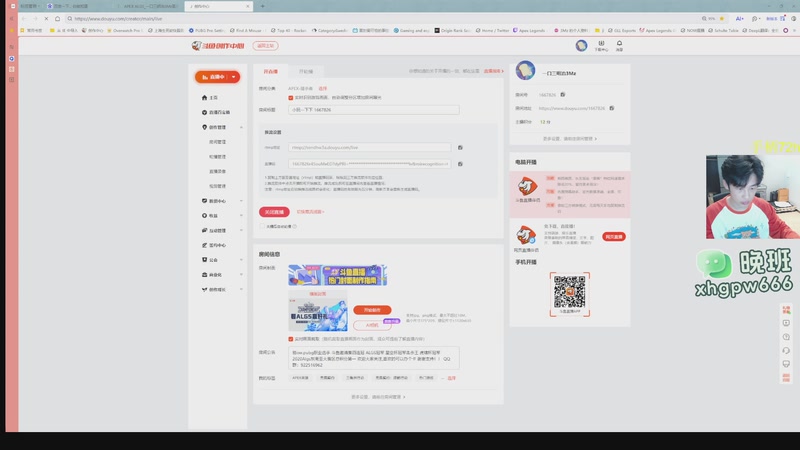Expand the 互动管理 sidebar chevron

(241, 231)
